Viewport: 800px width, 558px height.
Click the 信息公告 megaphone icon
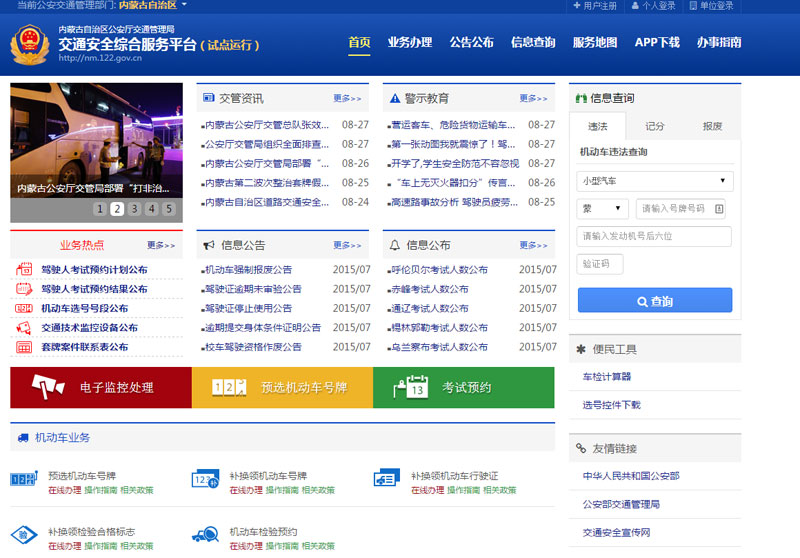209,245
